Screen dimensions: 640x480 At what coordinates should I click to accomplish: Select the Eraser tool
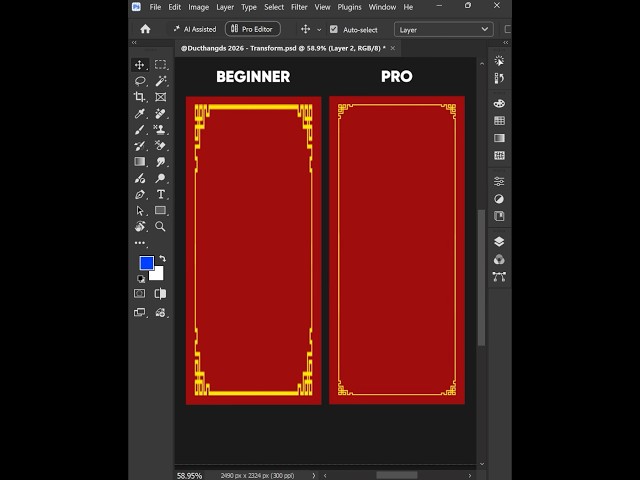(160, 146)
